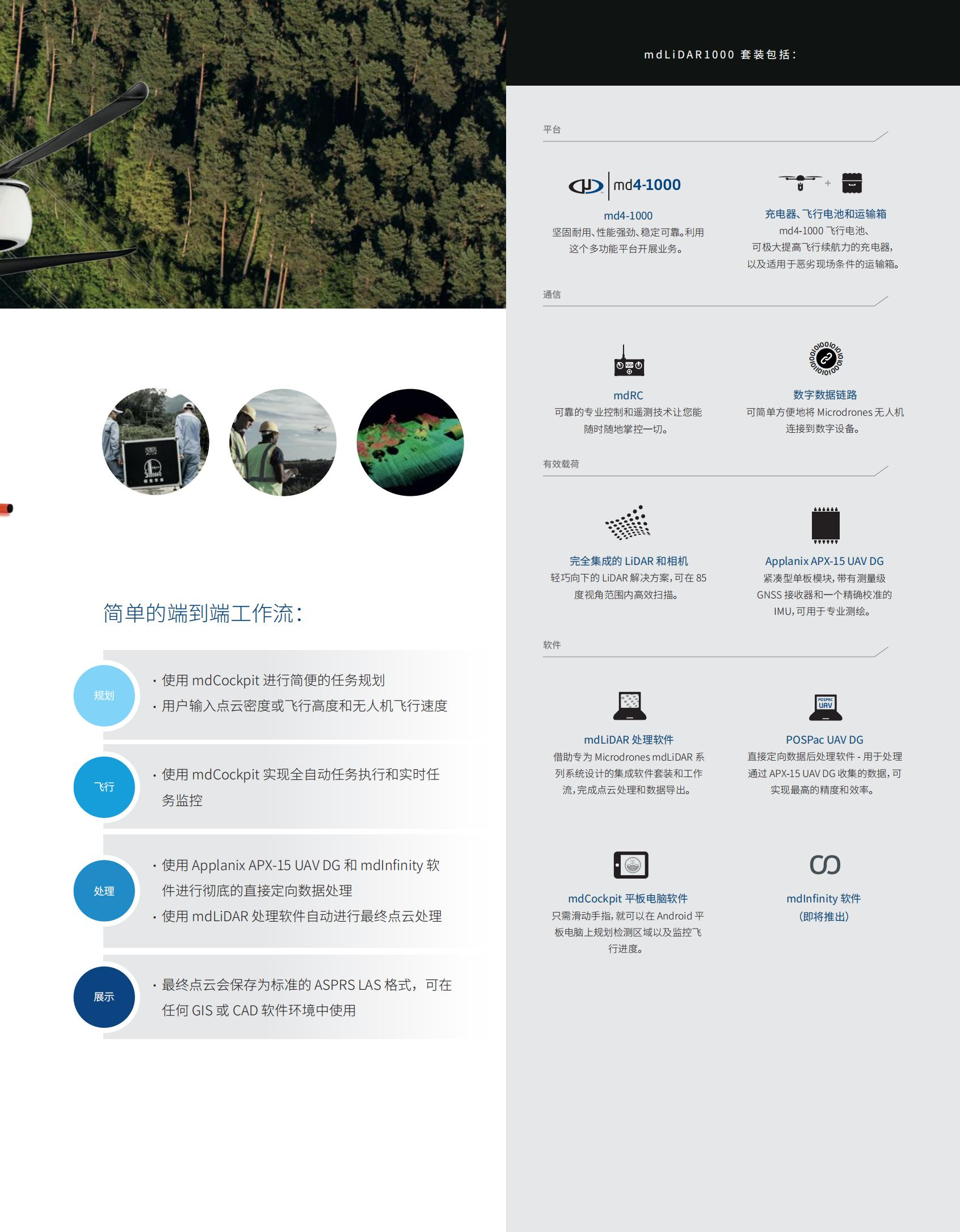This screenshot has width=960, height=1232.
Task: Click the 处理 blue circle
Action: click(x=104, y=891)
